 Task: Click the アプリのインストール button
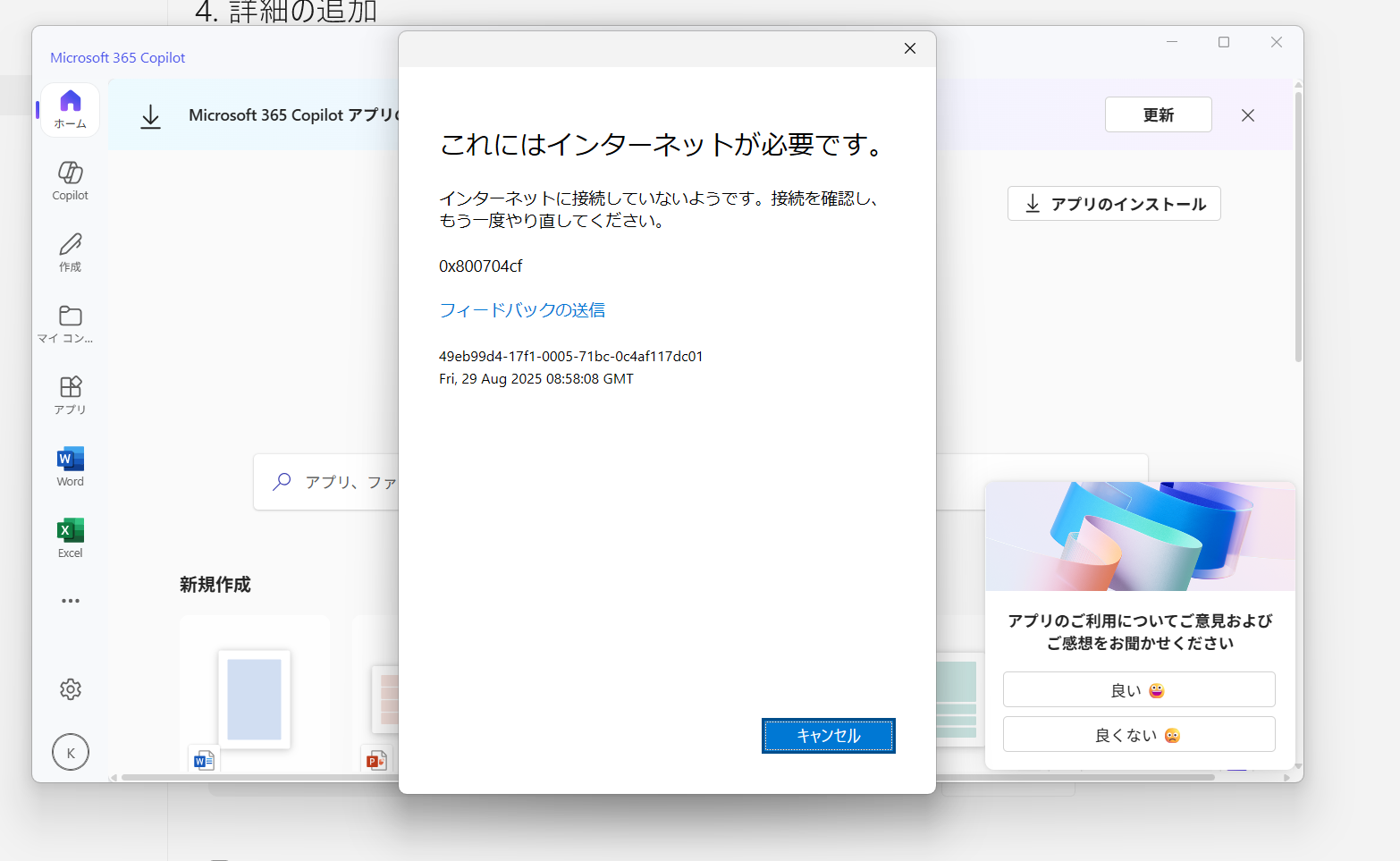pyautogui.click(x=1113, y=203)
